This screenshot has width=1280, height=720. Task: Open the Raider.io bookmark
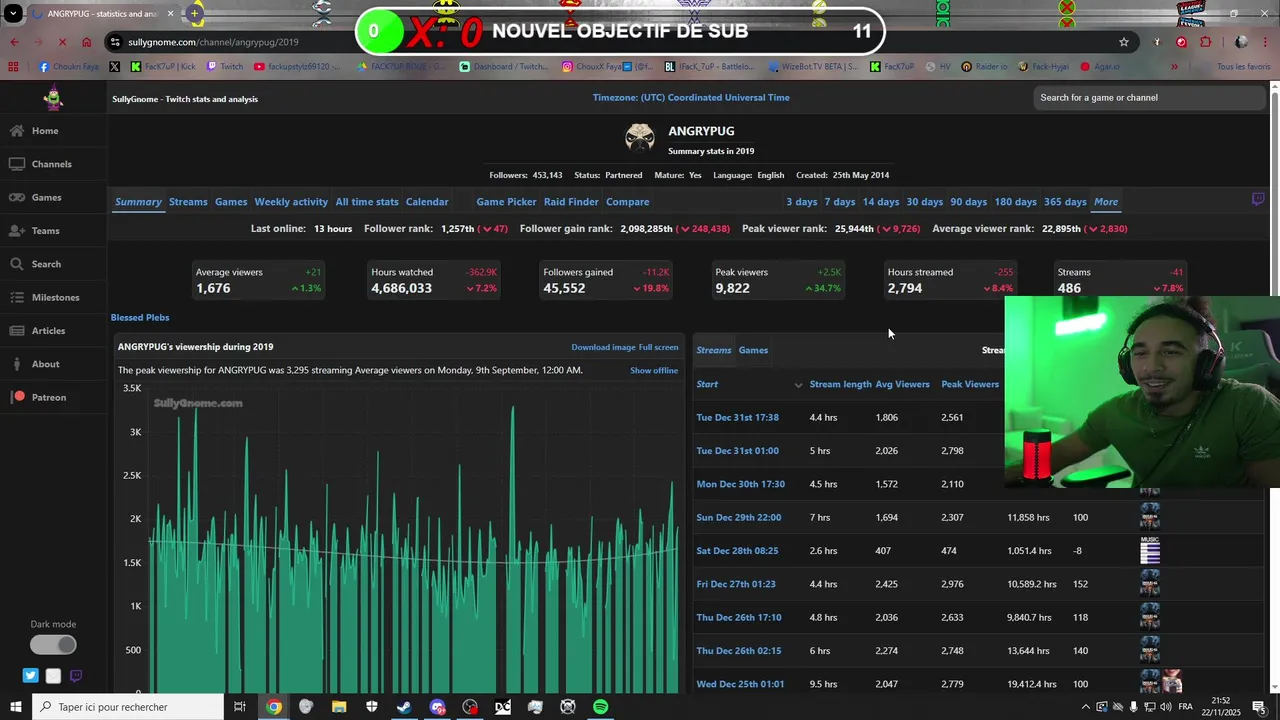coord(985,67)
